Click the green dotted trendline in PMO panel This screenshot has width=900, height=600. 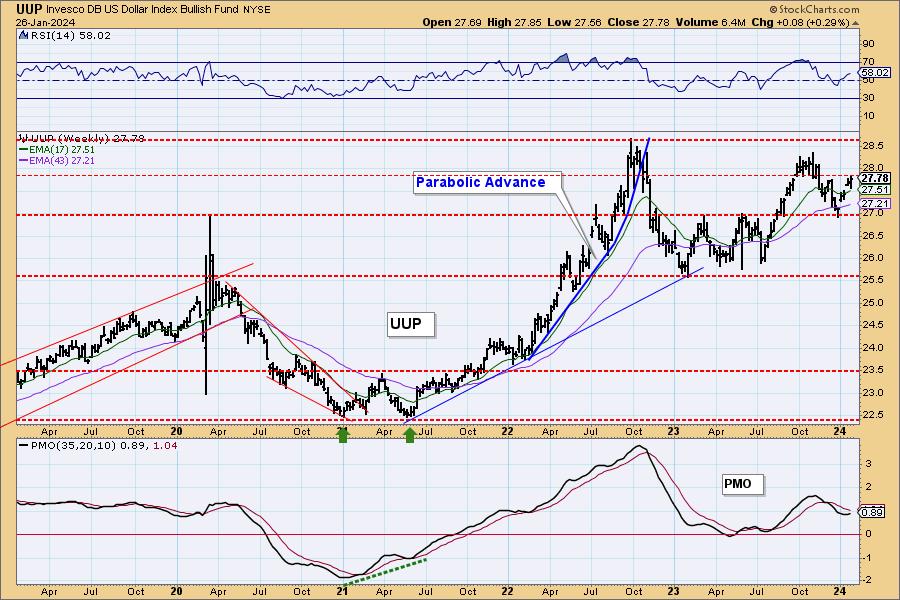coord(383,572)
